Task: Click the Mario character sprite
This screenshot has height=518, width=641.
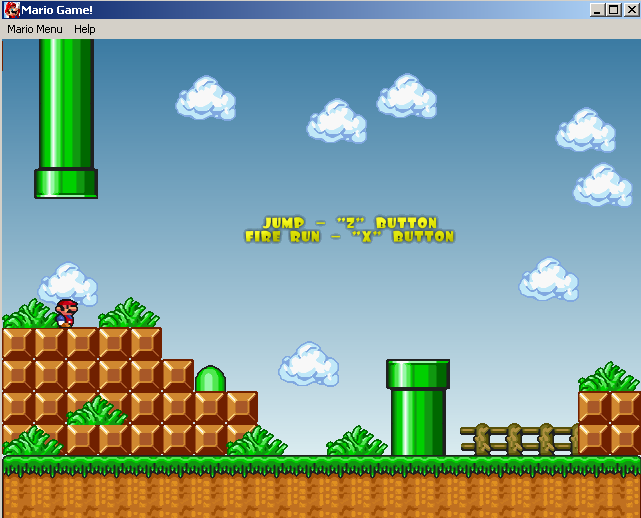Action: pyautogui.click(x=67, y=313)
